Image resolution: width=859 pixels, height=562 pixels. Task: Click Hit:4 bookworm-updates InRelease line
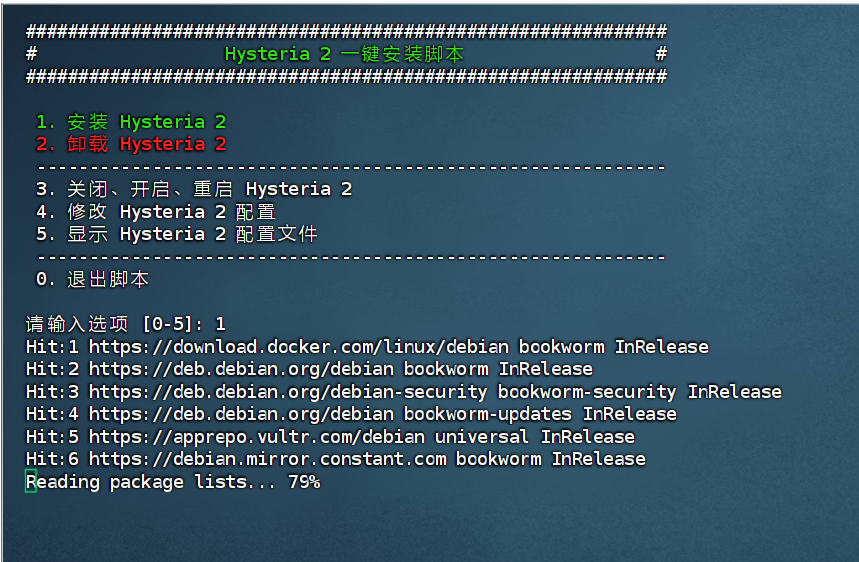[351, 414]
